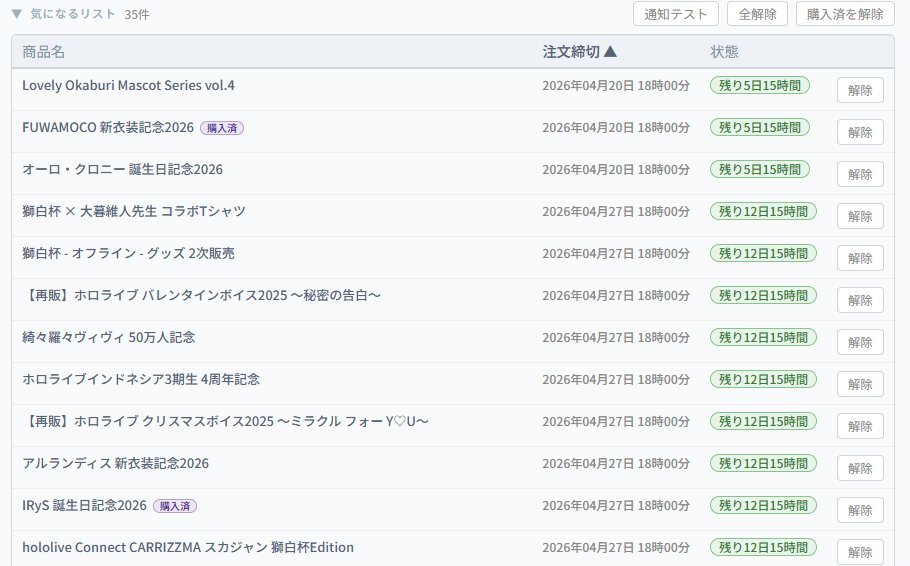Screen dimensions: 910x566
Task: Open 獅白杯 × 大暮維人先生 コラボTシャツ item
Action: click(x=134, y=211)
